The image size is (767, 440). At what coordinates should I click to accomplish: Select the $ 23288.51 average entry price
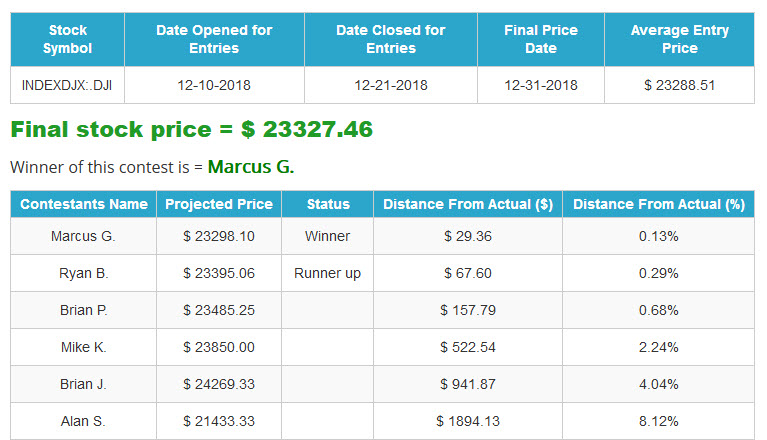point(679,85)
